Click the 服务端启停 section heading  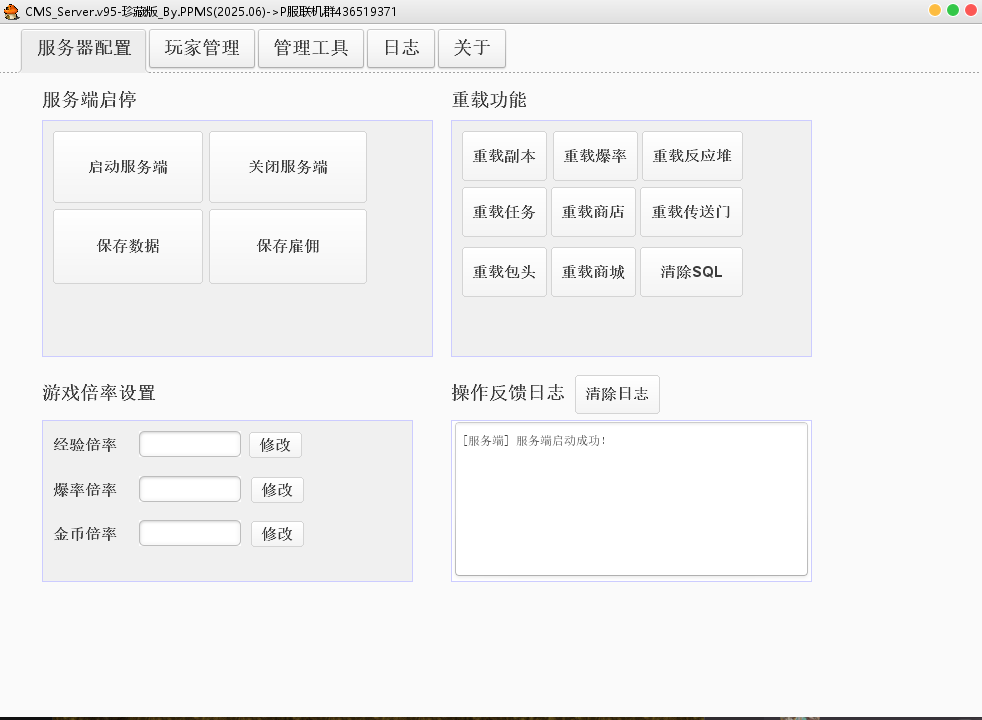[x=90, y=100]
